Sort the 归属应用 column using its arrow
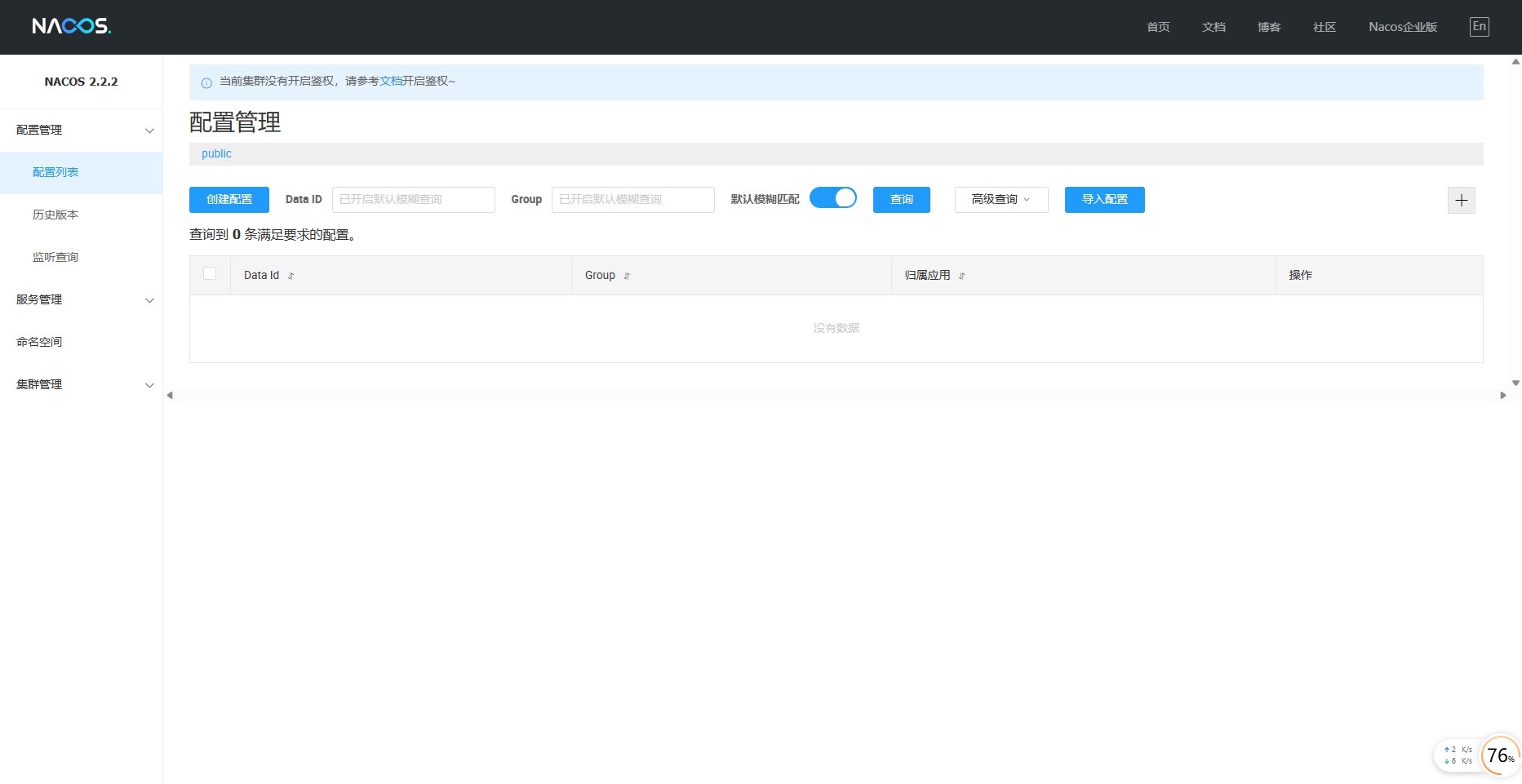 tap(961, 276)
